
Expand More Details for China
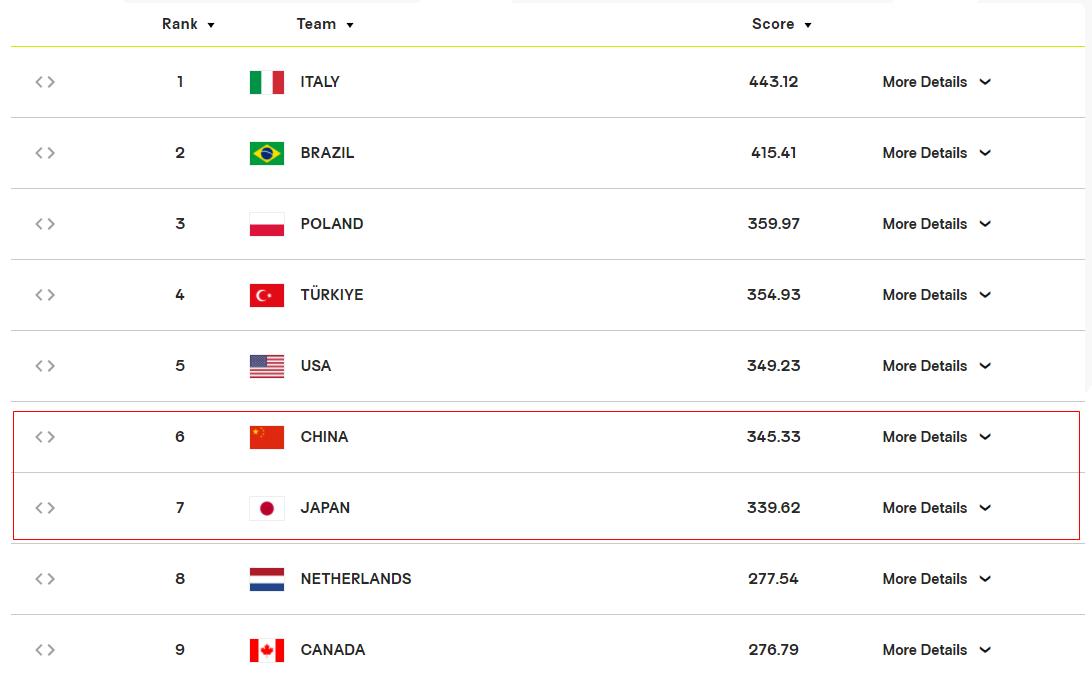pos(937,437)
